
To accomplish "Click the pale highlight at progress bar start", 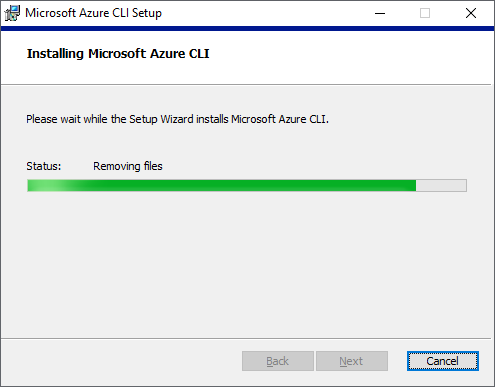I will pos(45,186).
